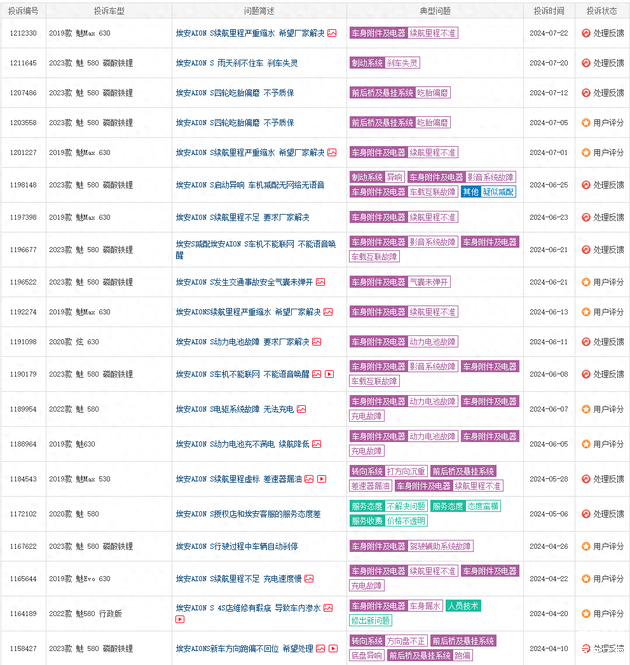Click the 价格不透明 issue tag
This screenshot has width=630, height=665.
point(406,520)
